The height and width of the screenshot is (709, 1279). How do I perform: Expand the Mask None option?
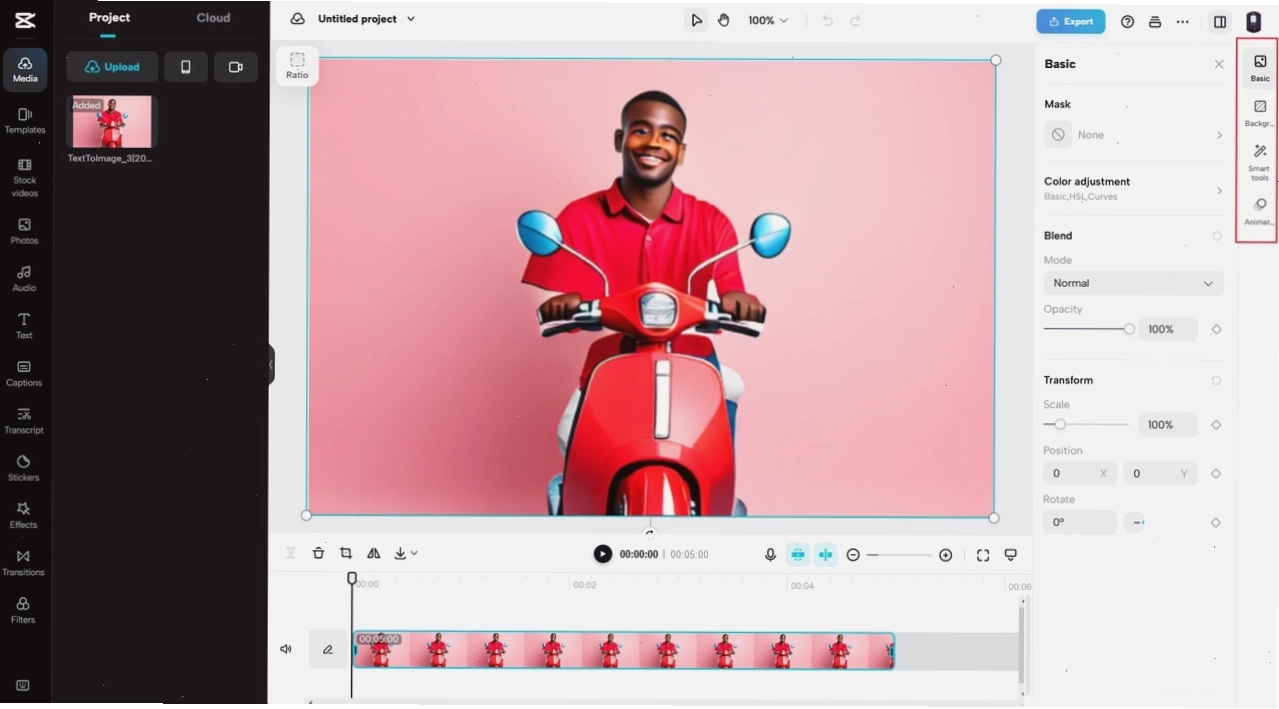point(1133,134)
